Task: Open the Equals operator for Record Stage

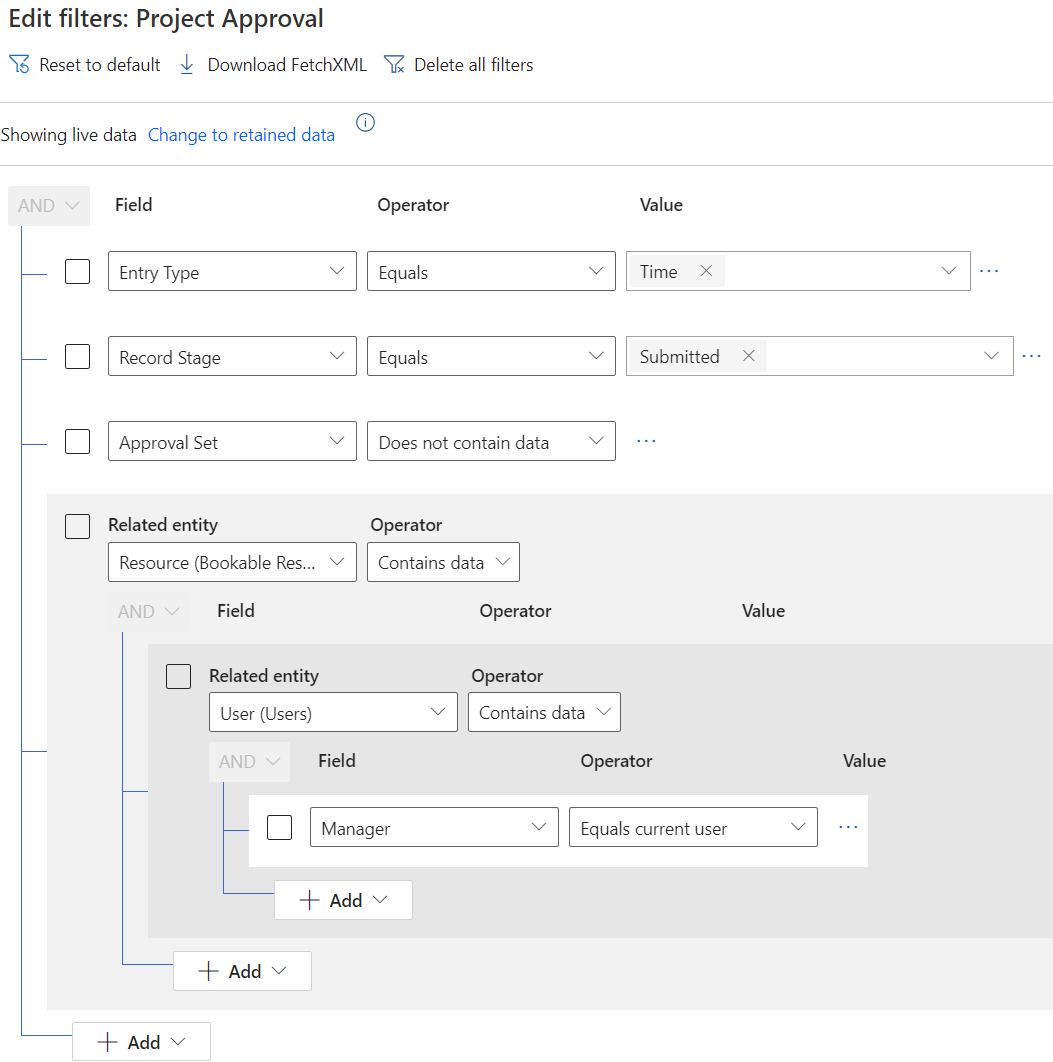Action: click(491, 356)
